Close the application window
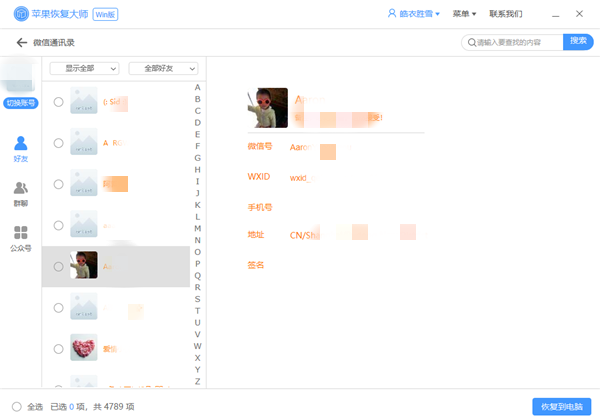600x420 pixels. [579, 14]
